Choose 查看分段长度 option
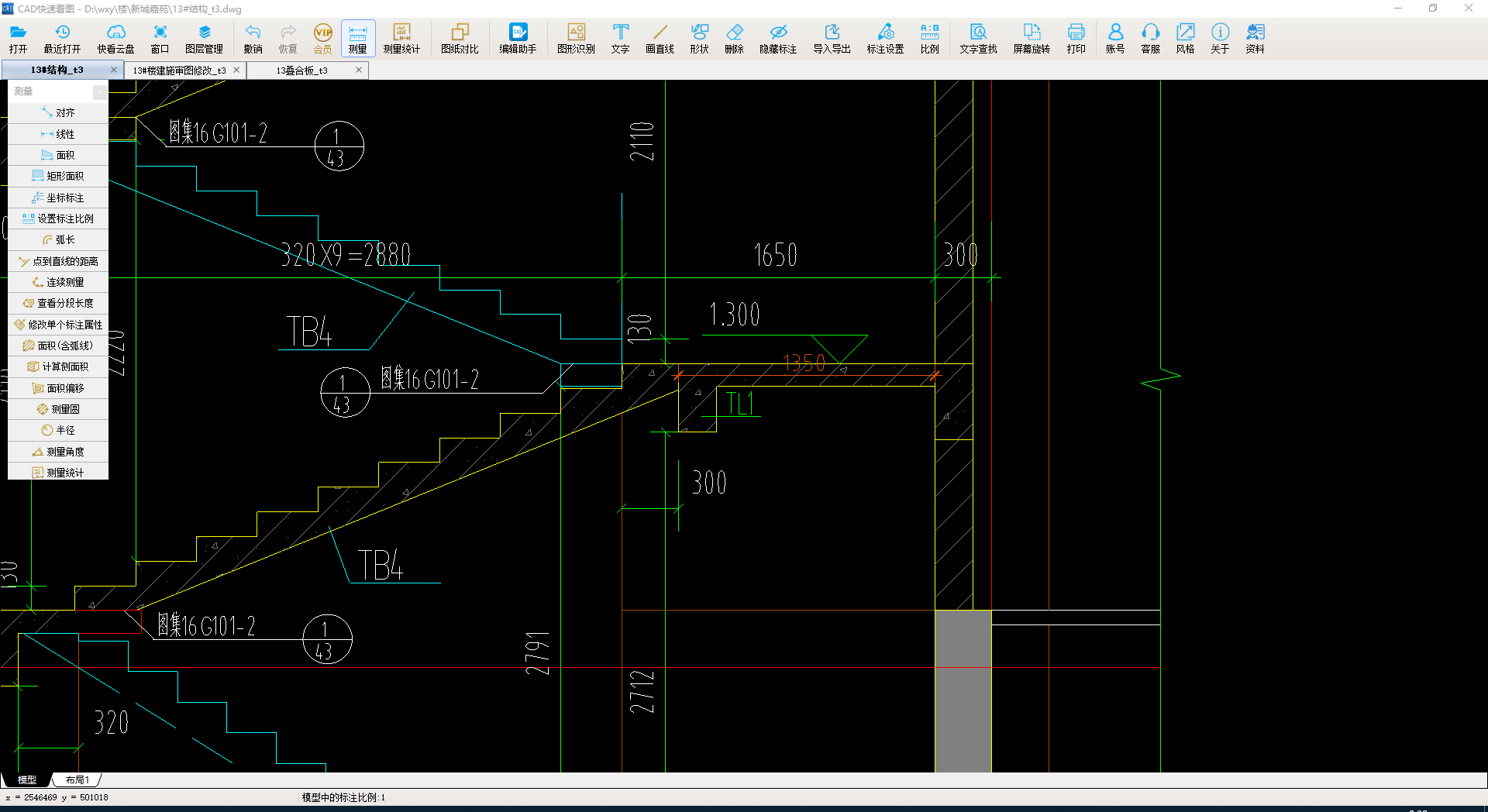This screenshot has height=812, width=1488. [58, 303]
